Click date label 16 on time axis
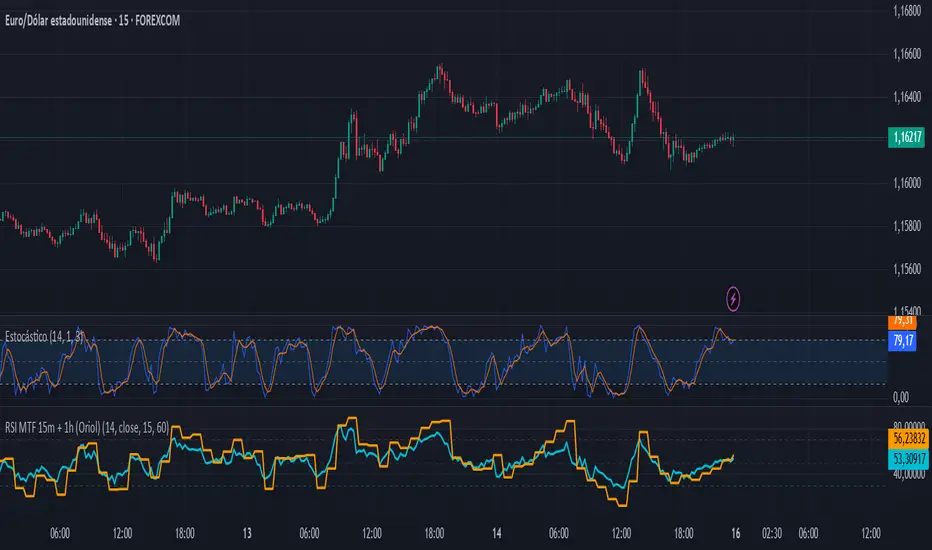 click(736, 533)
